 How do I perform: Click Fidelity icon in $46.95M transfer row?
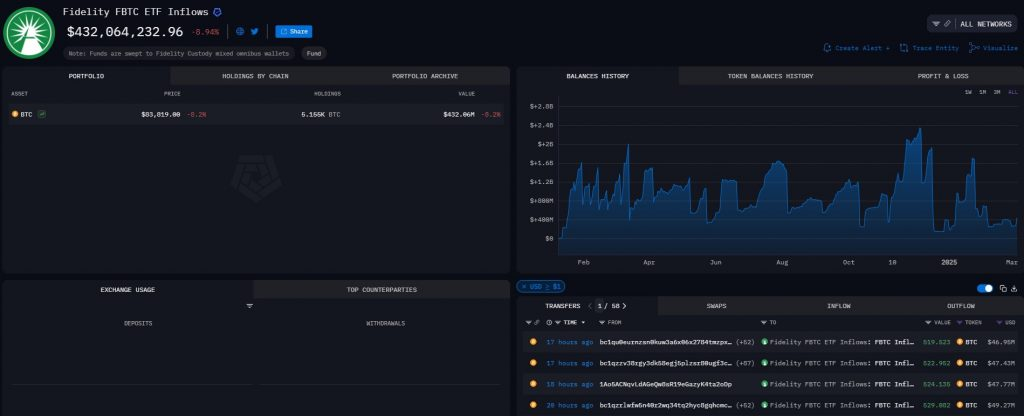tap(765, 342)
